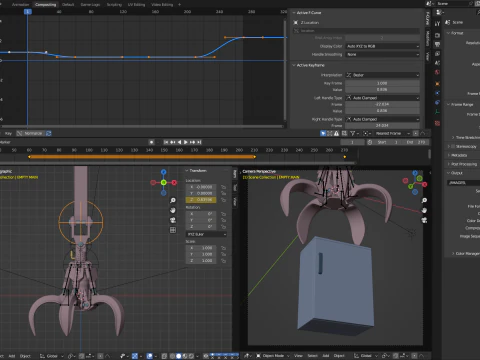Screen dimensions: 480x360
Task: Open the Output properties tab
Action: pos(437,44)
